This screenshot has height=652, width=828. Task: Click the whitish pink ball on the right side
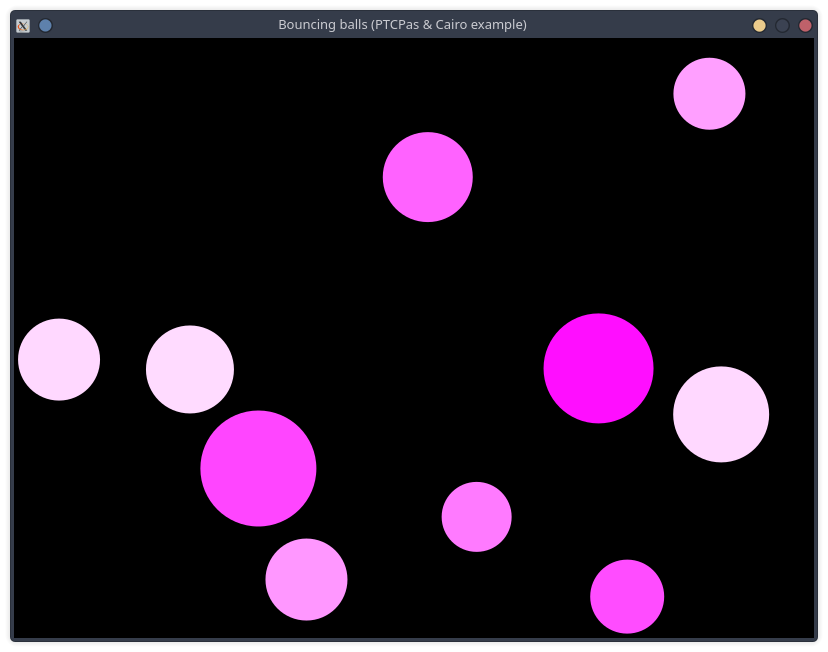coord(722,414)
